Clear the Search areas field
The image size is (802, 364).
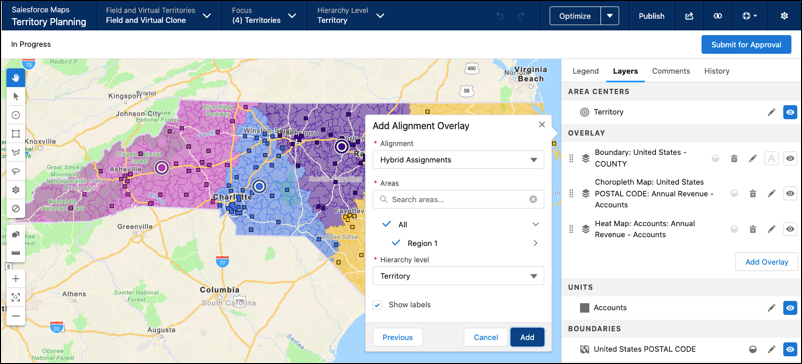coord(533,199)
